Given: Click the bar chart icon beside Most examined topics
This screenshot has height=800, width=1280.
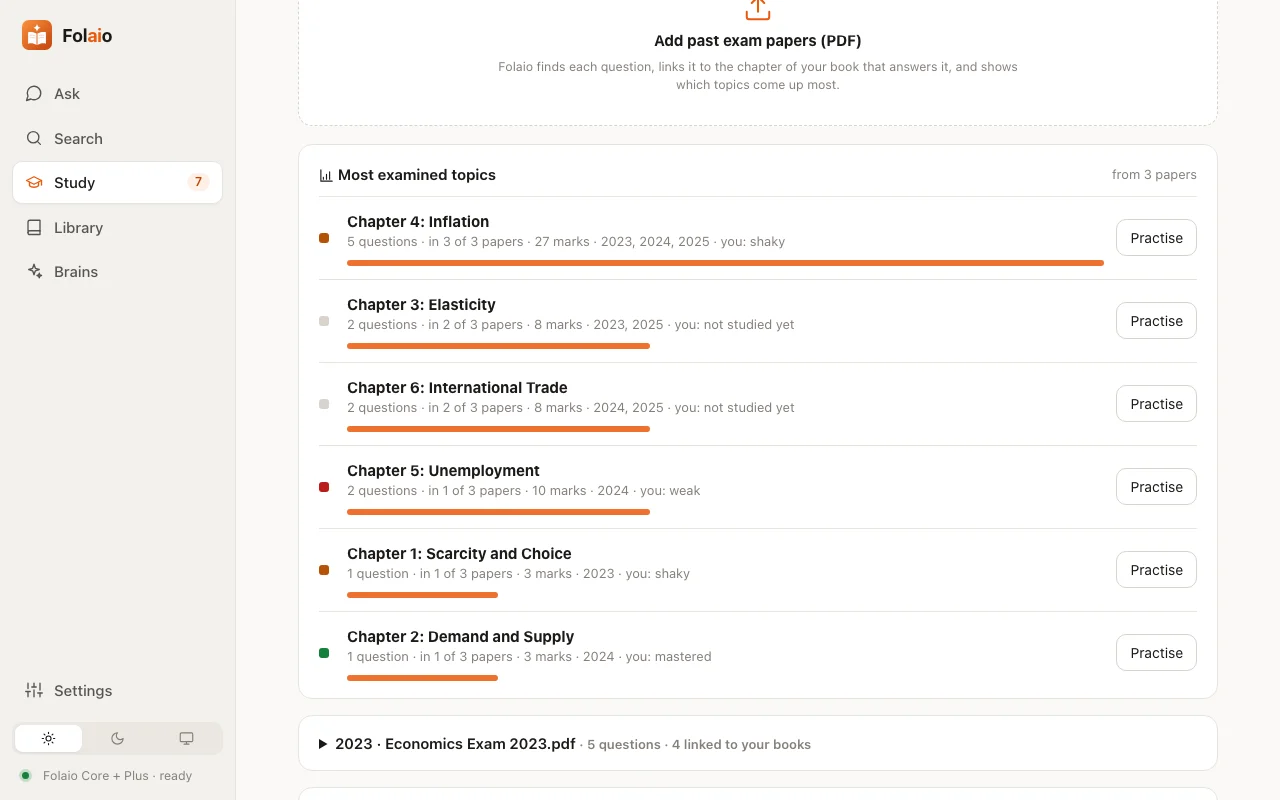Looking at the screenshot, I should pyautogui.click(x=326, y=175).
